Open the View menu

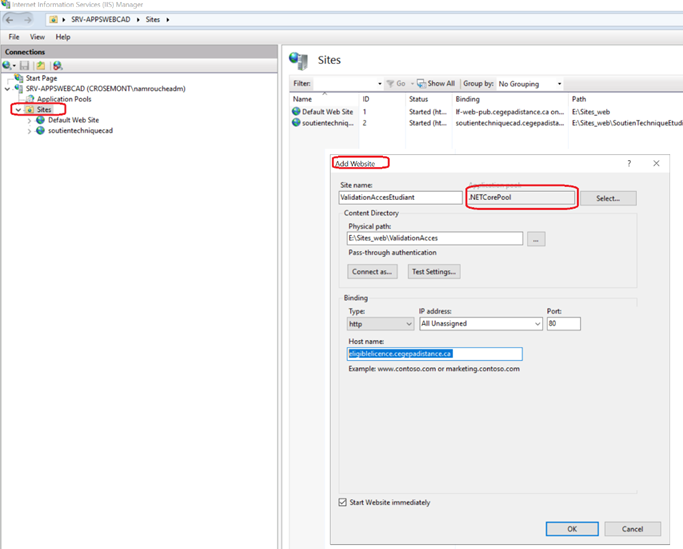(37, 37)
